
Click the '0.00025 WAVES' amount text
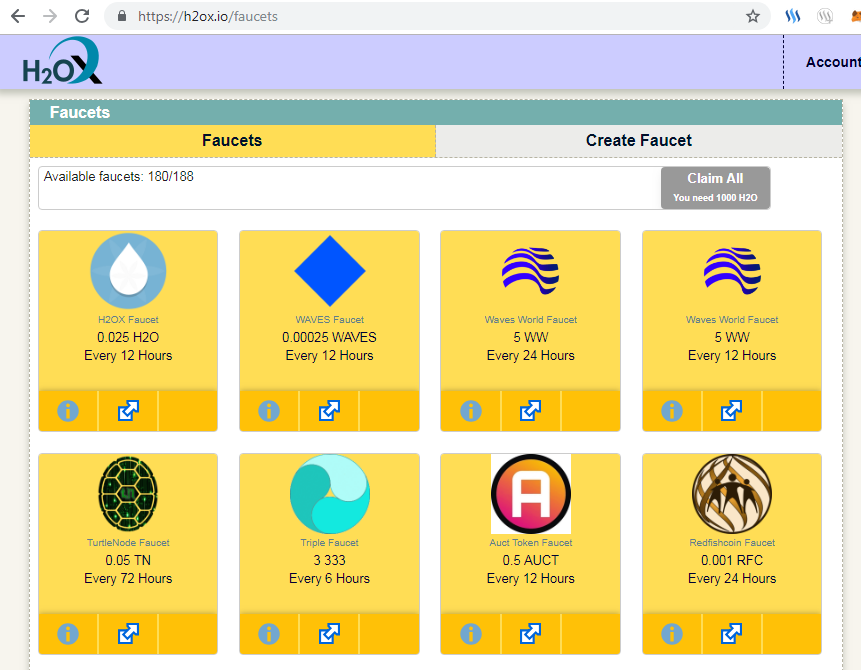pyautogui.click(x=329, y=337)
